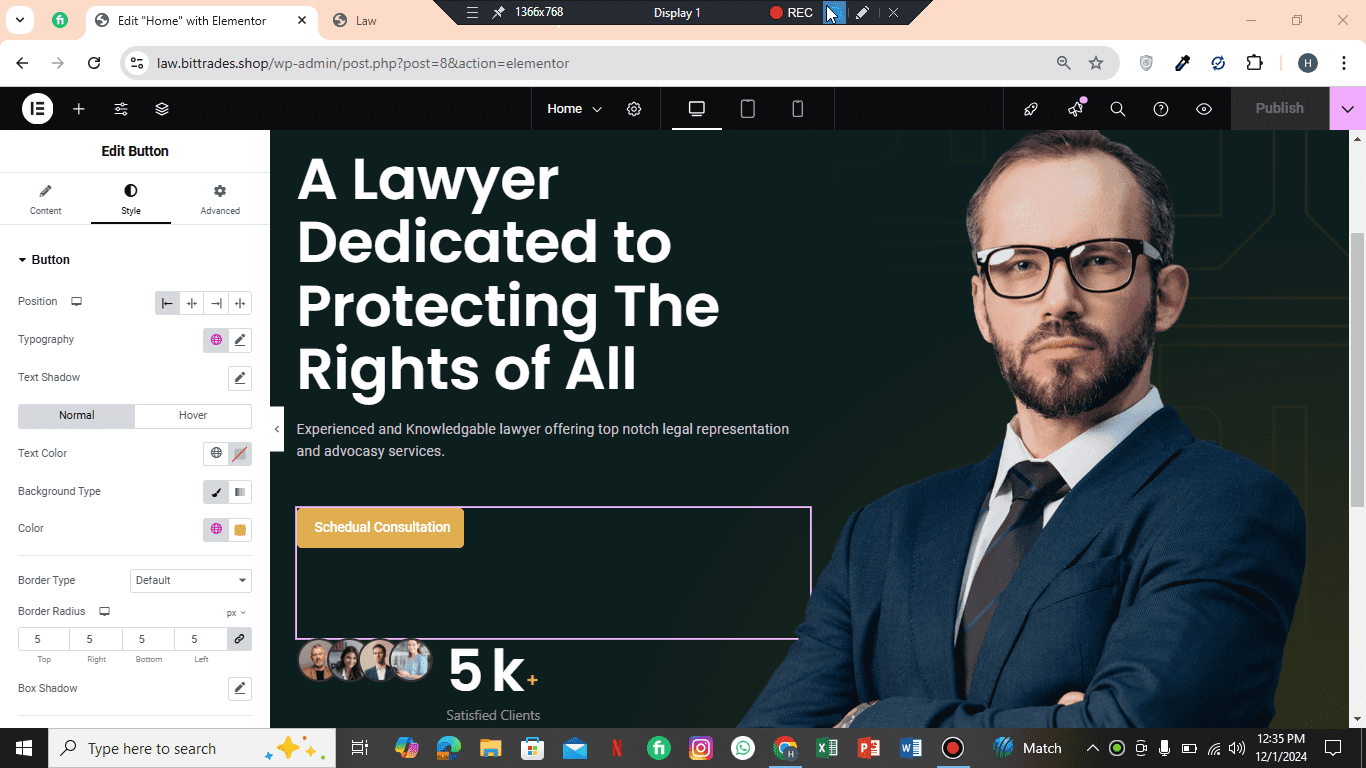Open the Elementor logo menu

point(37,108)
